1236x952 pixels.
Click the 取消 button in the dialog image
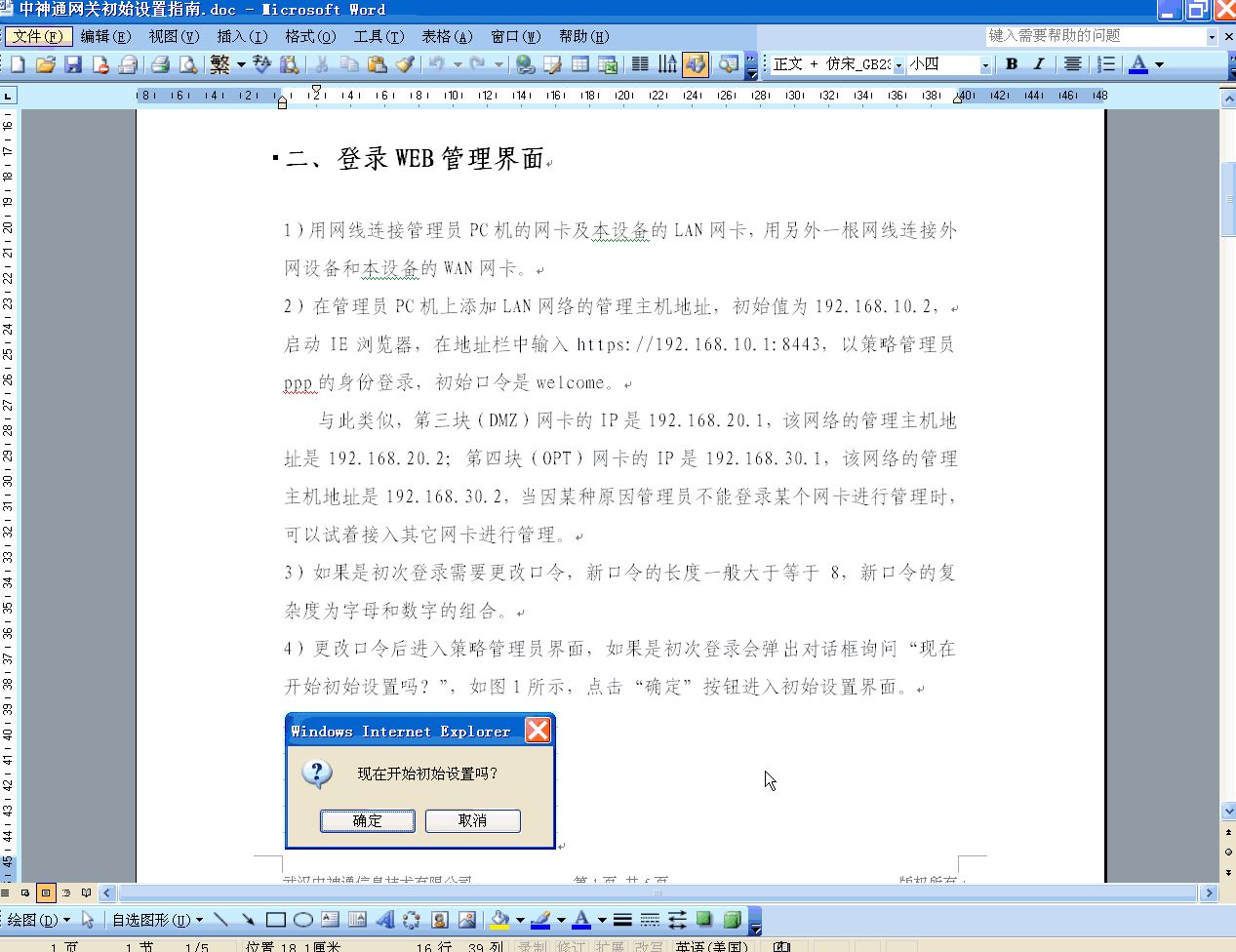tap(473, 820)
